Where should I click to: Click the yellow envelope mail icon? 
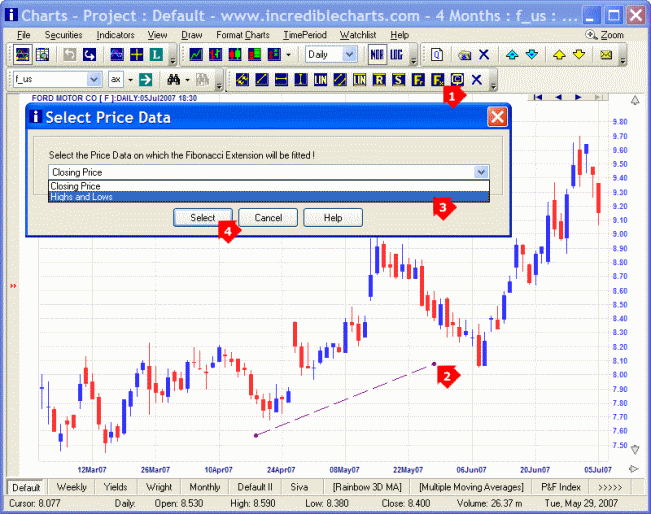click(x=606, y=54)
